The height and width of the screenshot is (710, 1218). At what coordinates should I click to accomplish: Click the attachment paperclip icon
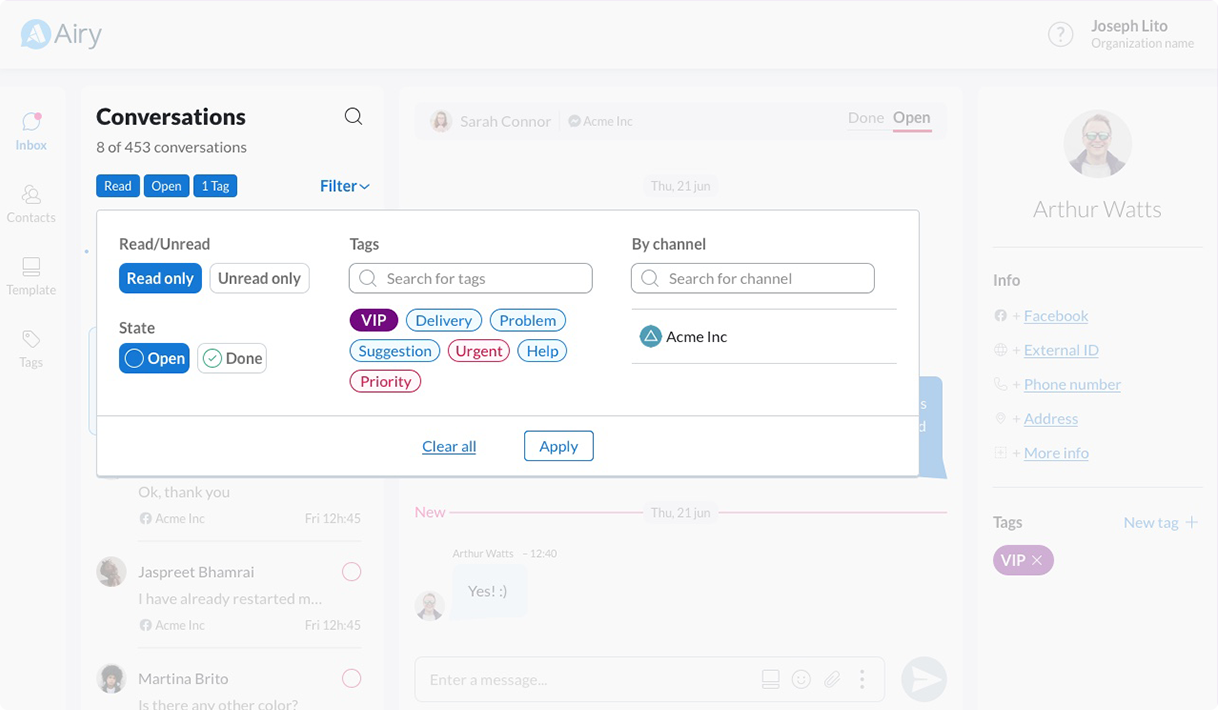point(832,680)
